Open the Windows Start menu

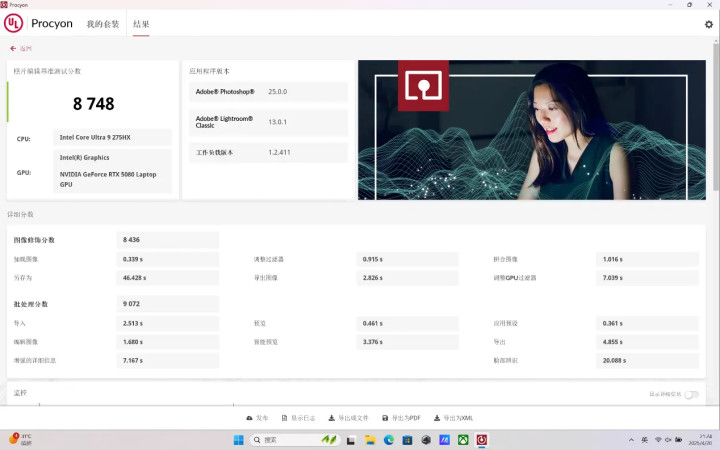(239, 440)
